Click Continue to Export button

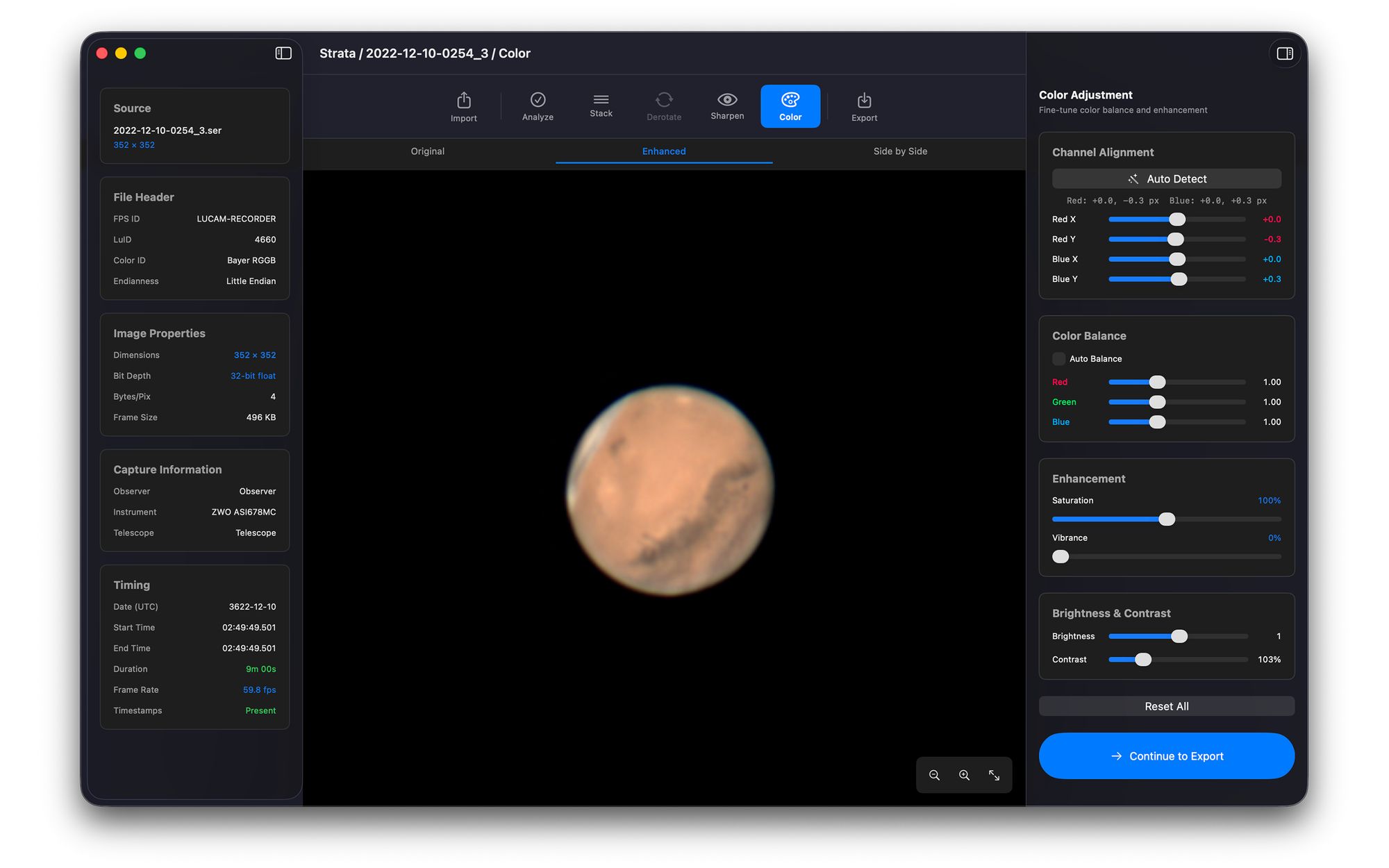coord(1166,756)
